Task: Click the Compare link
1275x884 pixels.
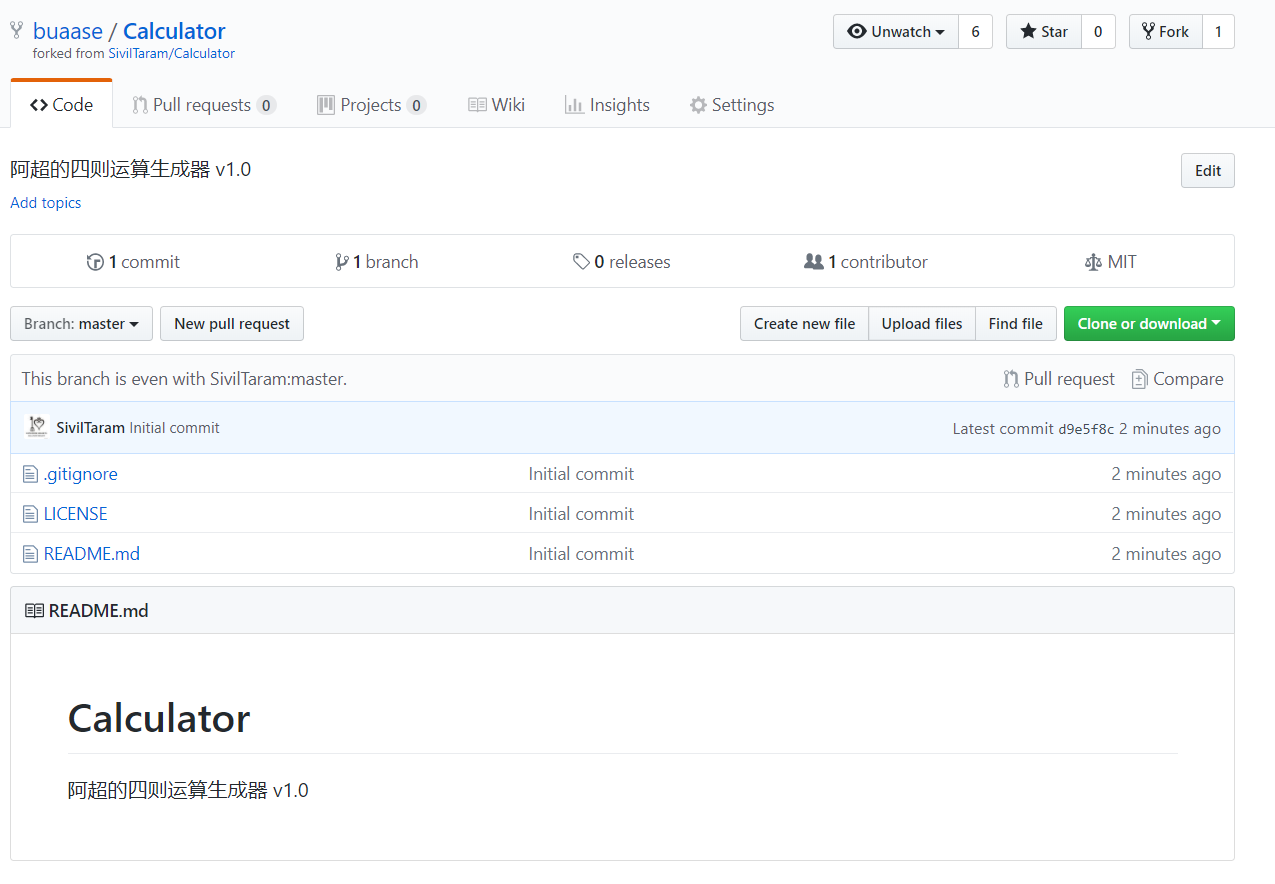Action: click(1177, 379)
